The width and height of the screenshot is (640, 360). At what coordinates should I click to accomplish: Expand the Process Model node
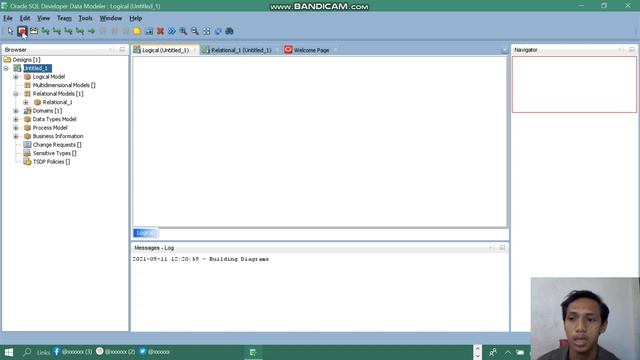pos(16,128)
